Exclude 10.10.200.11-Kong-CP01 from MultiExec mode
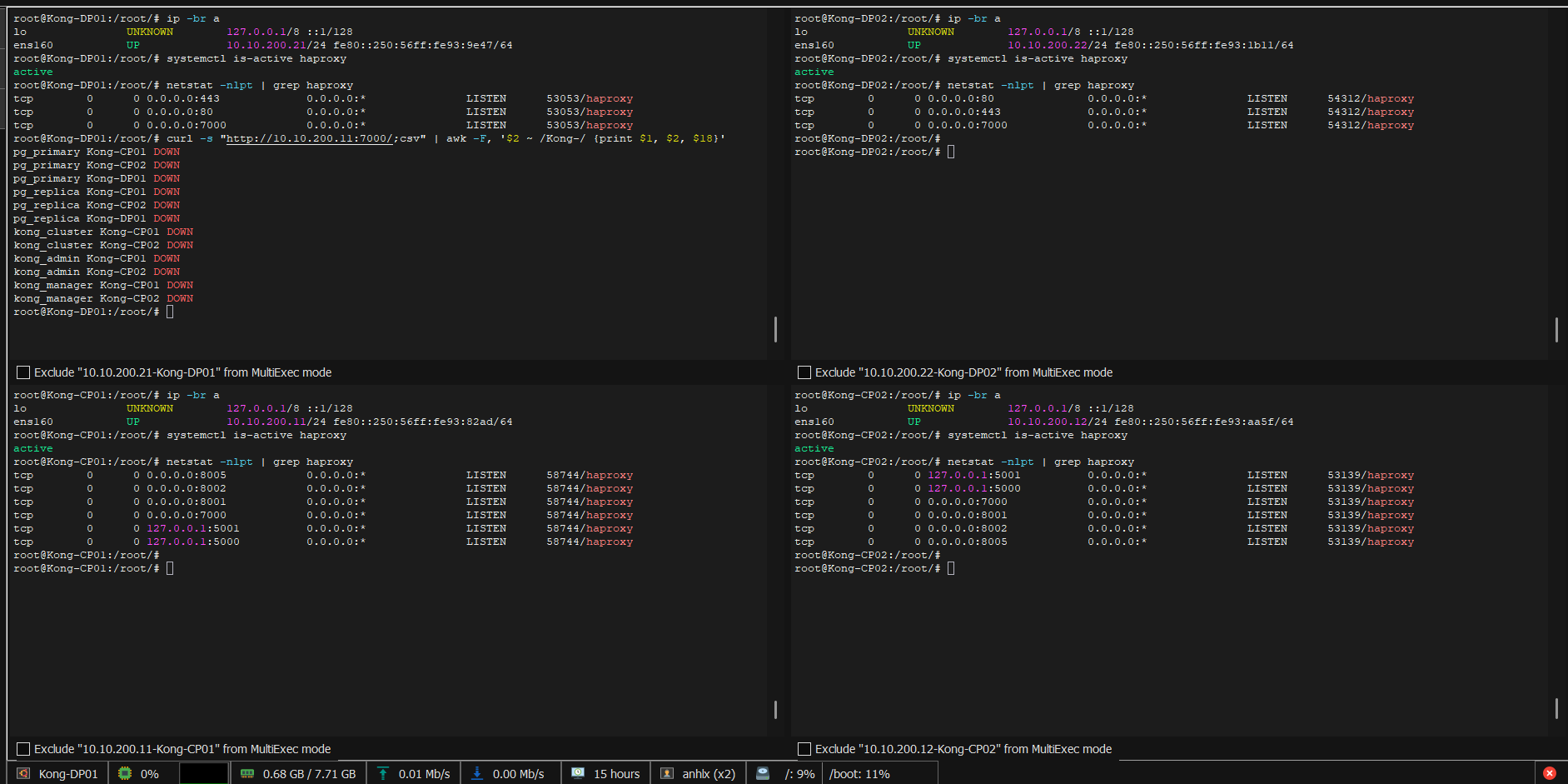This screenshot has height=784, width=1568. pos(23,749)
